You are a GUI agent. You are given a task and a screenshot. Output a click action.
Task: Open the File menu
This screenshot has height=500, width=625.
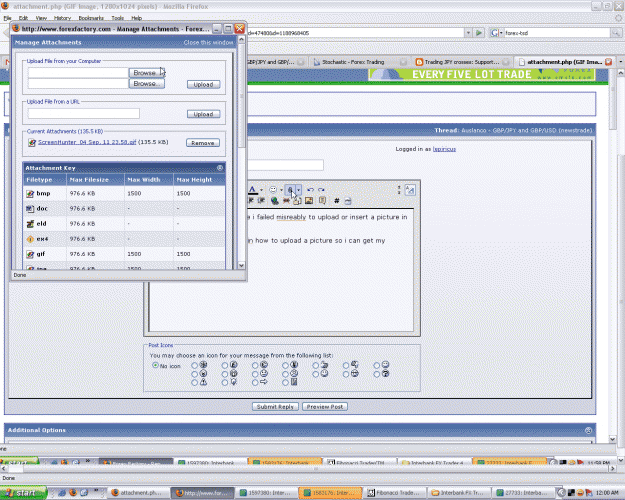[7, 18]
